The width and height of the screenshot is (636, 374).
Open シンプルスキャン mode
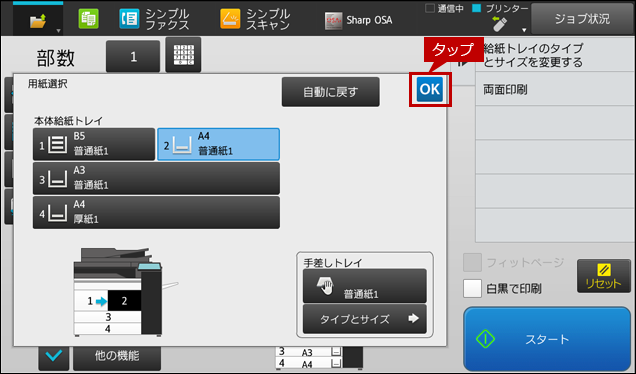pyautogui.click(x=255, y=19)
